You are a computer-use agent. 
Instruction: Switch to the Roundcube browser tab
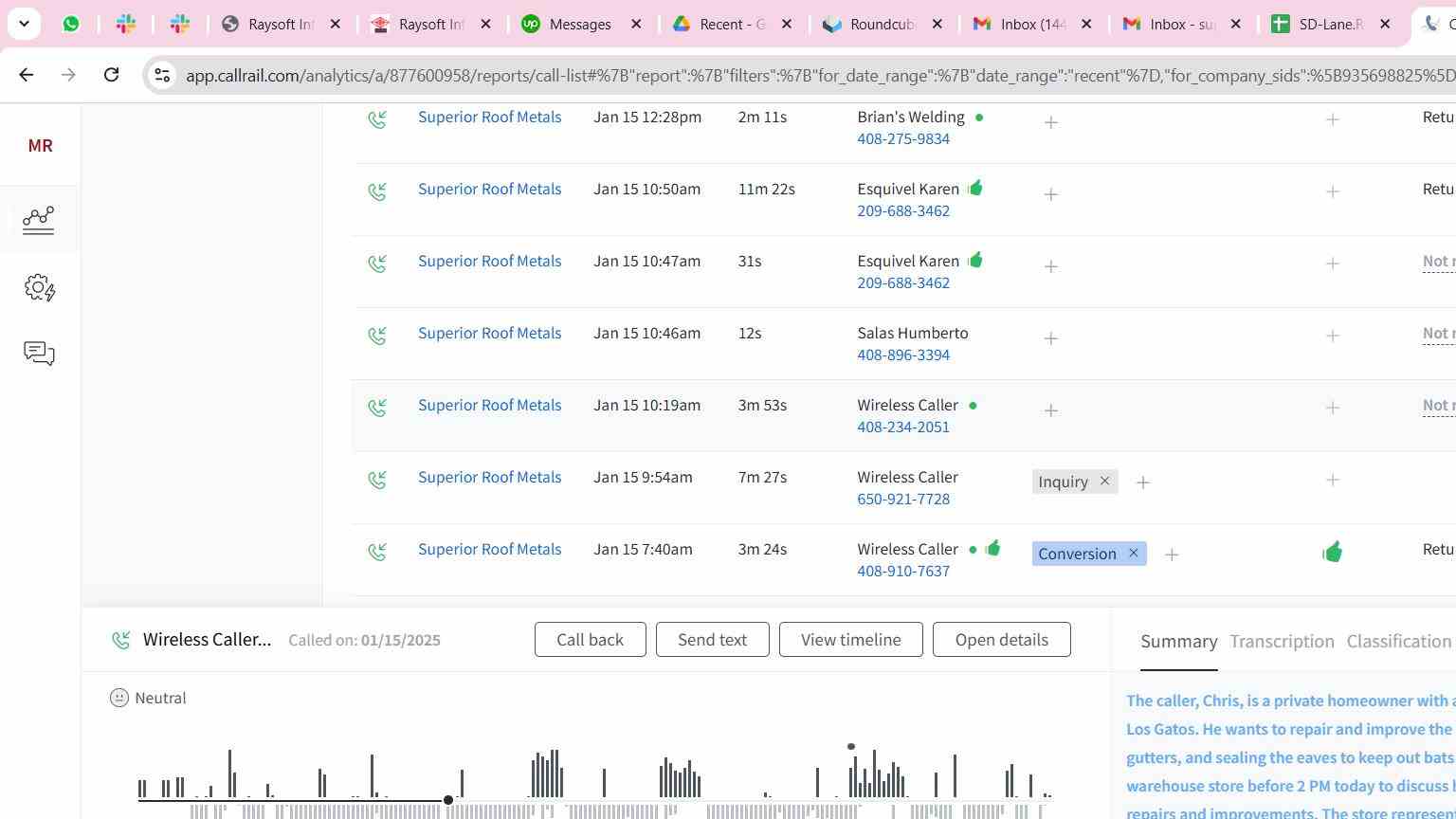883,24
